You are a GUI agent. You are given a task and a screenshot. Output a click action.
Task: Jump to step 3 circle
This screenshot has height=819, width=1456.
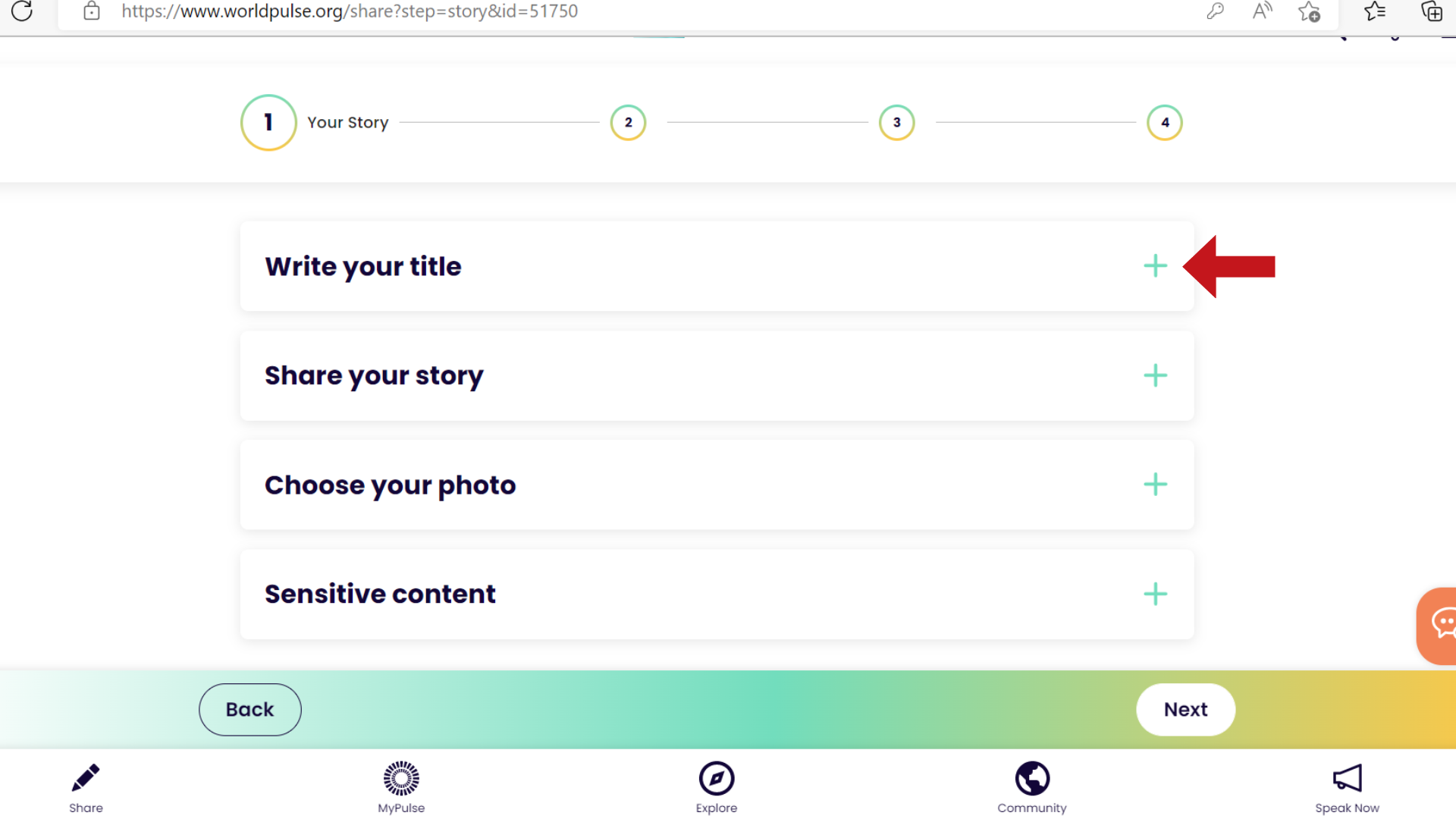click(x=896, y=122)
